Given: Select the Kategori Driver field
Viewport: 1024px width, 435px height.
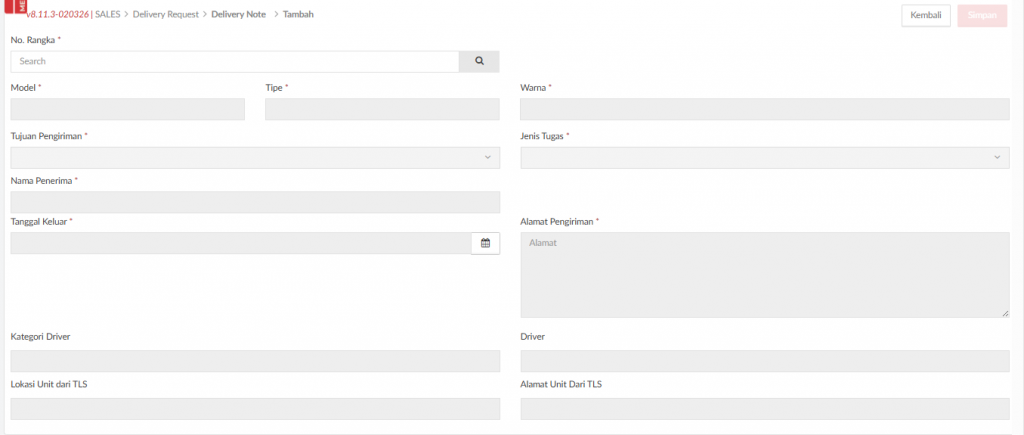Looking at the screenshot, I should point(255,361).
